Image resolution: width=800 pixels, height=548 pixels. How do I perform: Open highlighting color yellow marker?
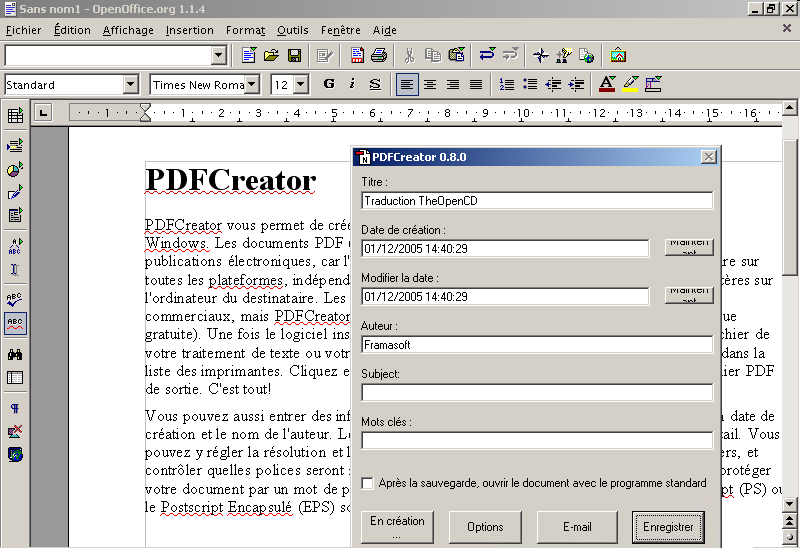(x=631, y=84)
